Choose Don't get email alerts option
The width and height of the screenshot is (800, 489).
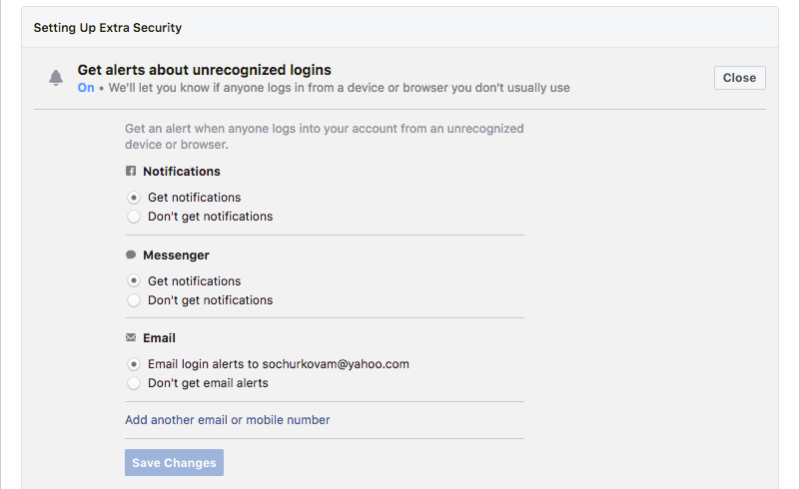tap(134, 383)
